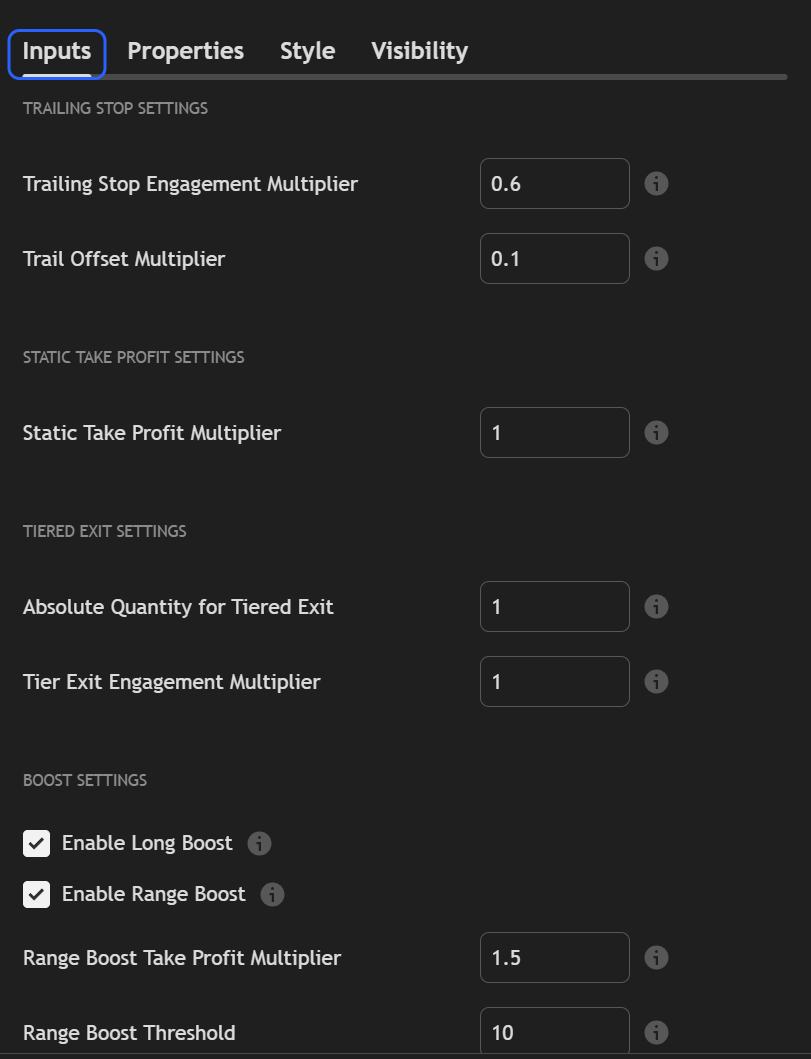Click info icon for Range Boost Threshold
The width and height of the screenshot is (811, 1059).
(x=656, y=1032)
